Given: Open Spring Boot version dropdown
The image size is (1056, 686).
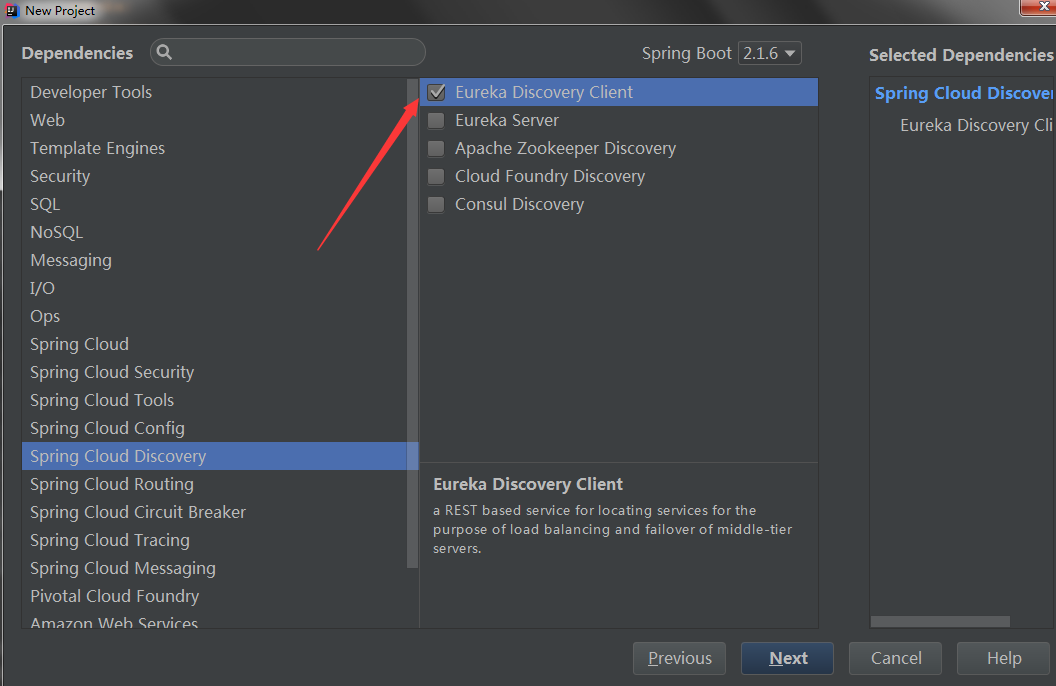Looking at the screenshot, I should [x=770, y=53].
